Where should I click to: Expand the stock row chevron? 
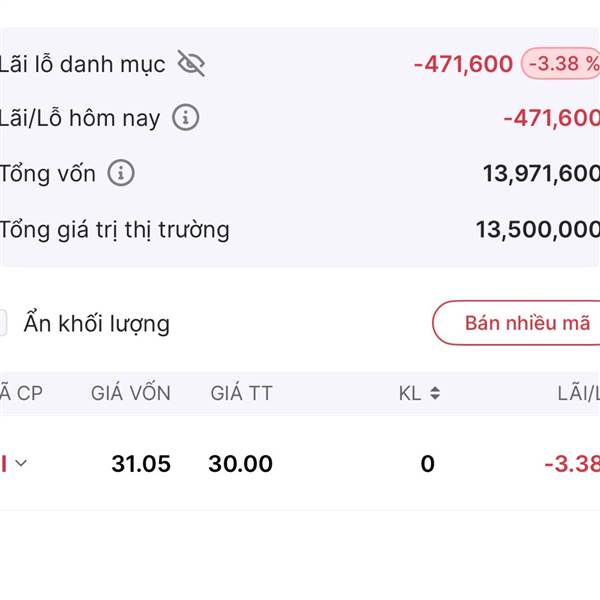pos(21,463)
